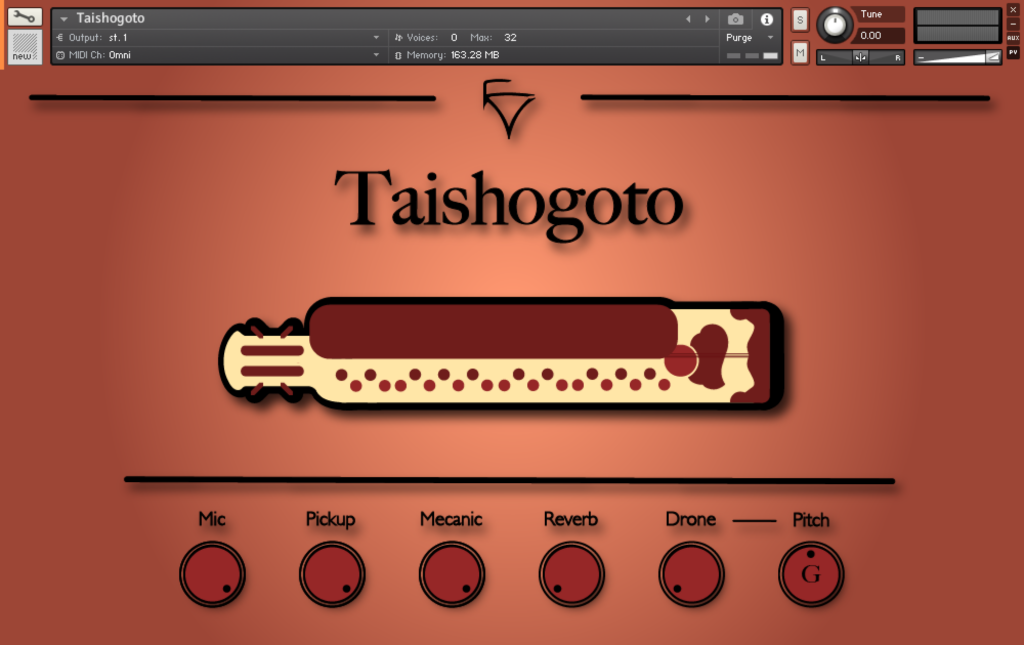This screenshot has height=645, width=1024.
Task: Click the Mecanic label
Action: pyautogui.click(x=451, y=519)
